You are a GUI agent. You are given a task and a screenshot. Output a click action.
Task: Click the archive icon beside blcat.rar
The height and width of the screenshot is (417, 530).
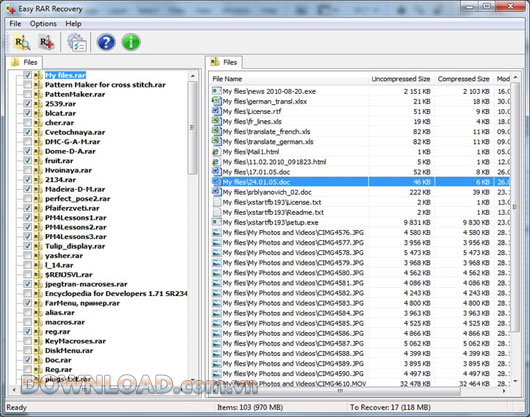tap(38, 113)
